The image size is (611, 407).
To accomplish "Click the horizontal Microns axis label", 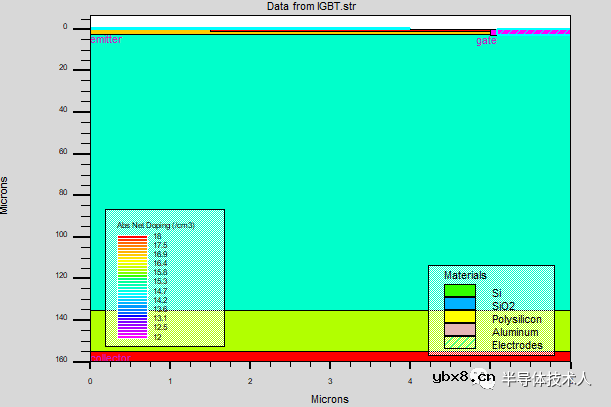I will [x=329, y=399].
